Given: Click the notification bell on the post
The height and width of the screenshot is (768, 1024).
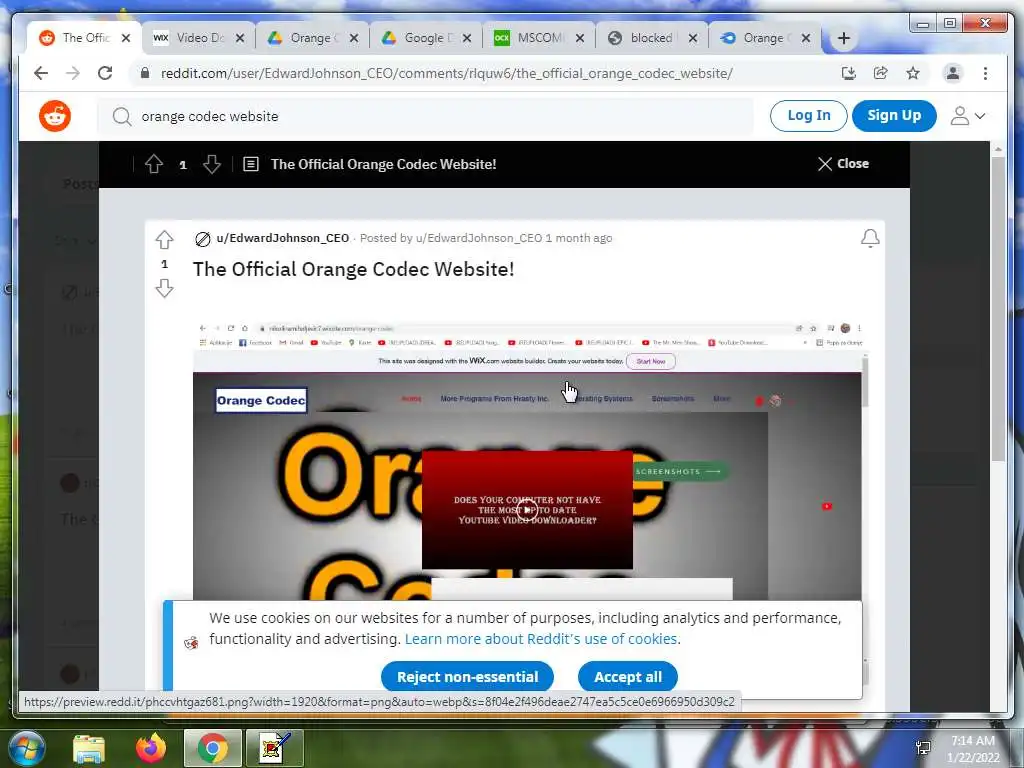Looking at the screenshot, I should pyautogui.click(x=870, y=238).
